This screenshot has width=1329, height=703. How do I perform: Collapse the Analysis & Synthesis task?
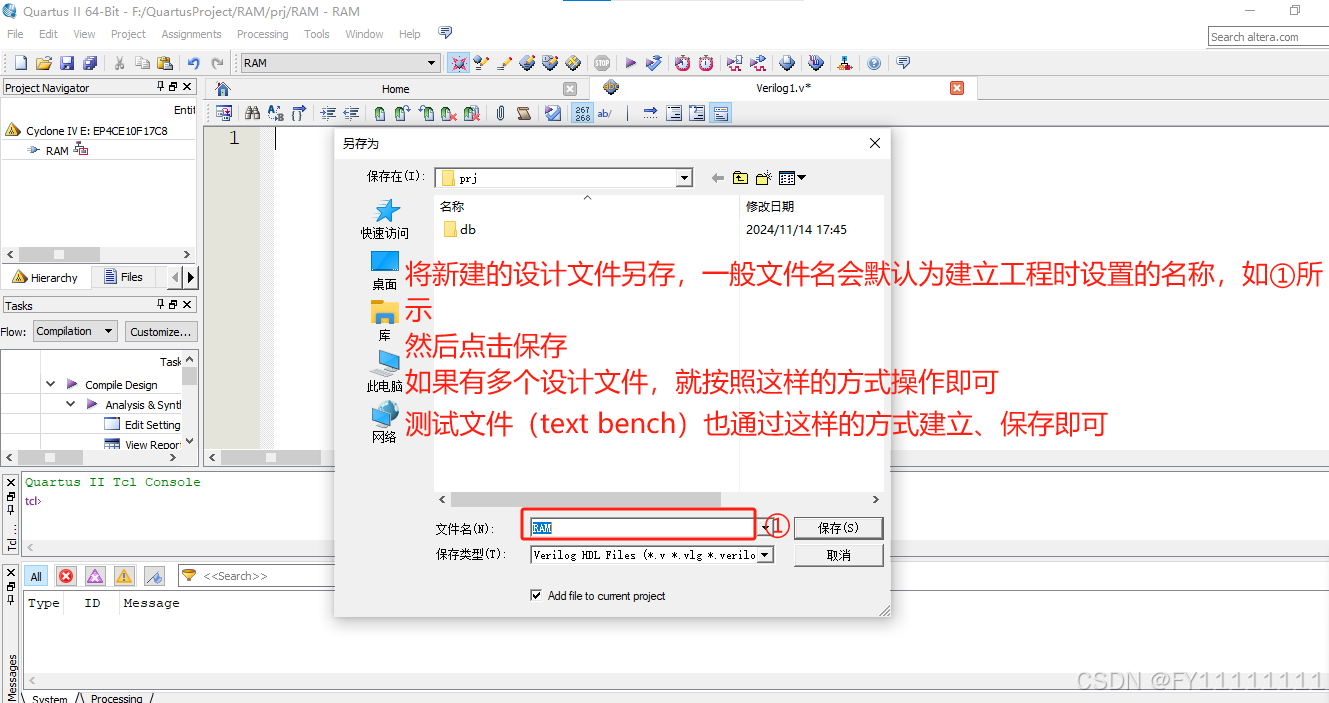pyautogui.click(x=70, y=404)
